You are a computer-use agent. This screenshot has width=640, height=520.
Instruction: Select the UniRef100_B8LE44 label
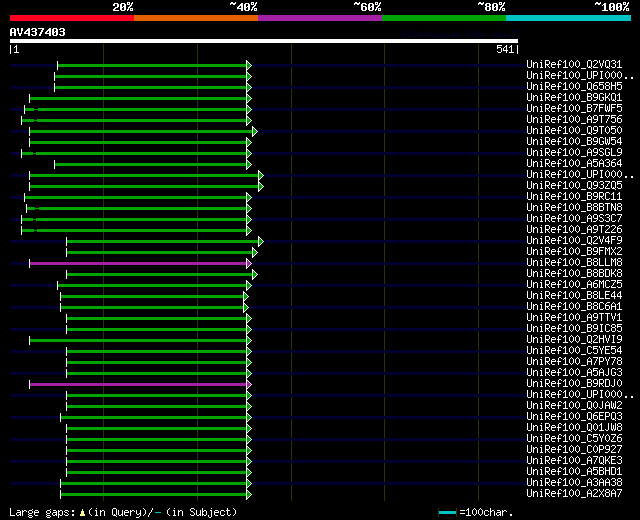click(x=574, y=296)
